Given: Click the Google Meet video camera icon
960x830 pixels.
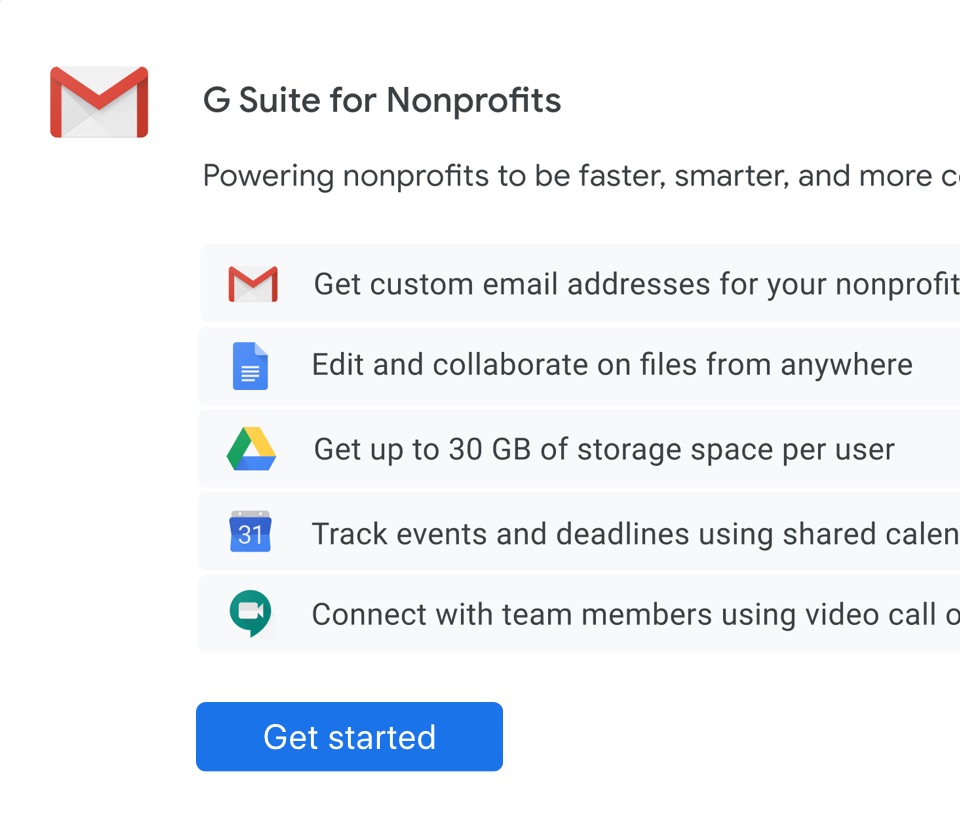Looking at the screenshot, I should tap(250, 613).
